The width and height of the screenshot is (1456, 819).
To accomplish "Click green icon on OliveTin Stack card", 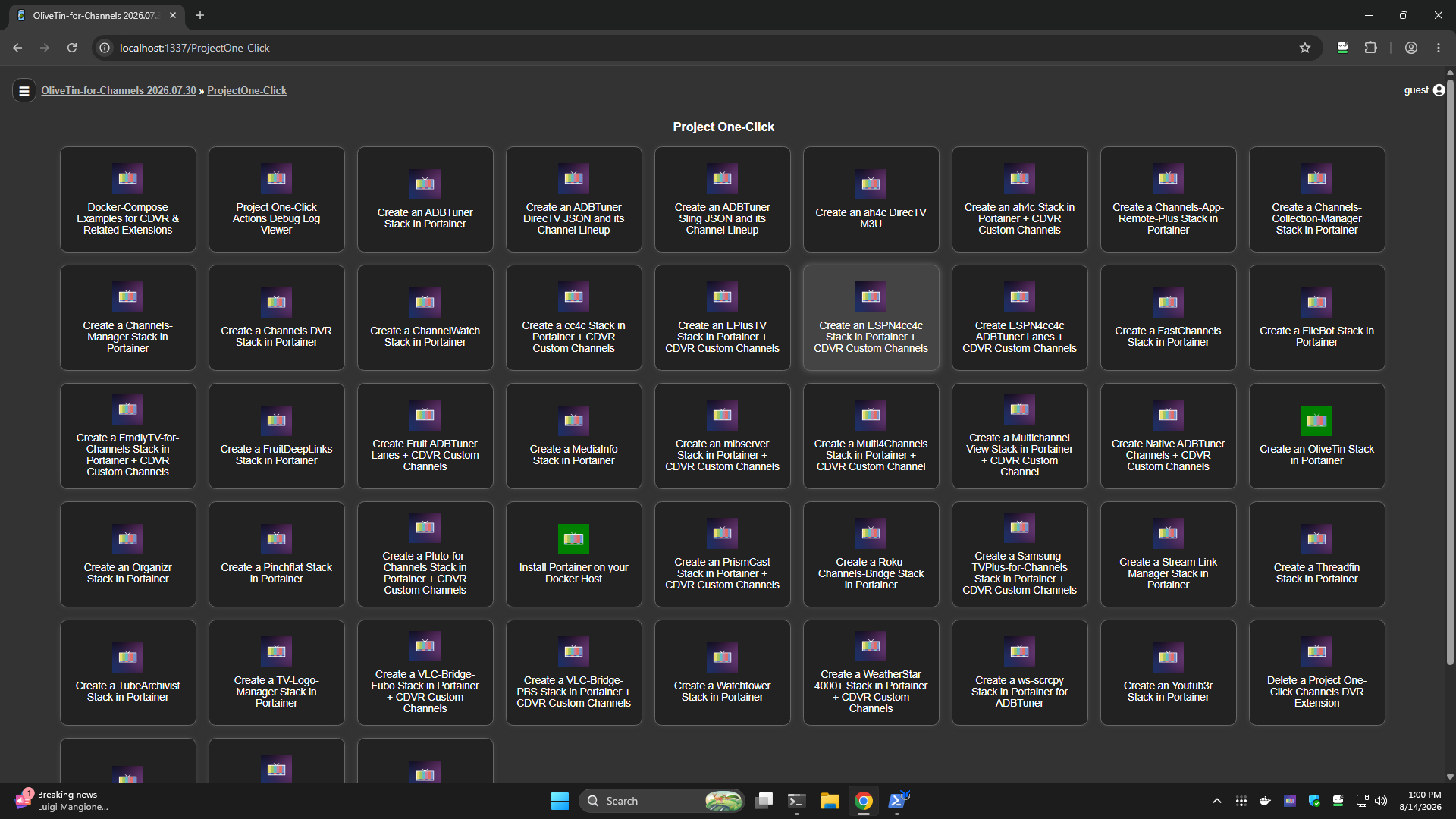I will click(x=1317, y=421).
